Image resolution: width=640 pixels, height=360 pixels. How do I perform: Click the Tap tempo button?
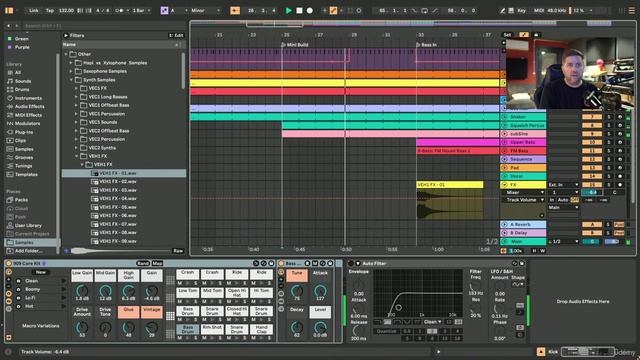50,11
